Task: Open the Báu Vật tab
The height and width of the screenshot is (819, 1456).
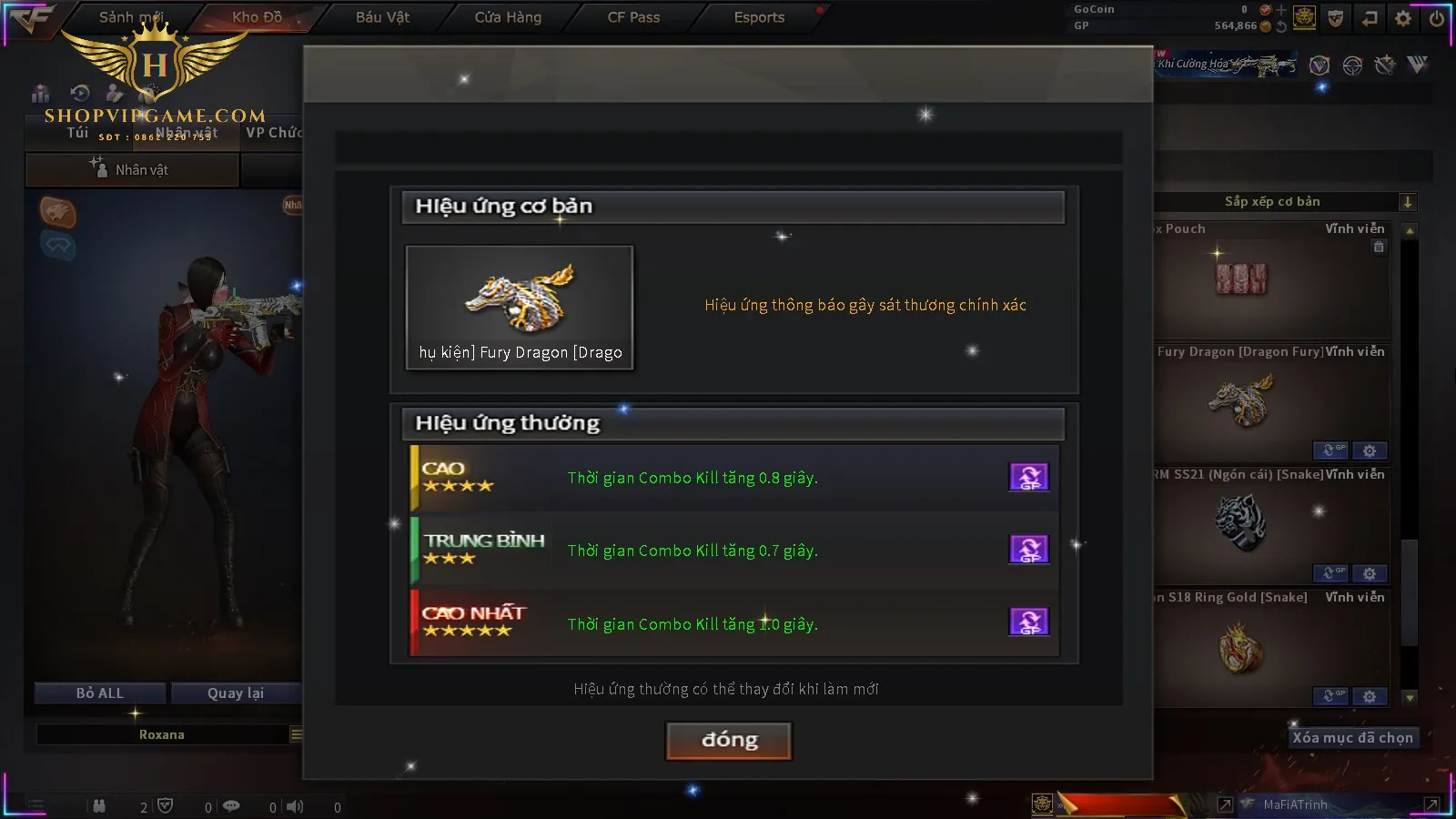Action: [382, 17]
